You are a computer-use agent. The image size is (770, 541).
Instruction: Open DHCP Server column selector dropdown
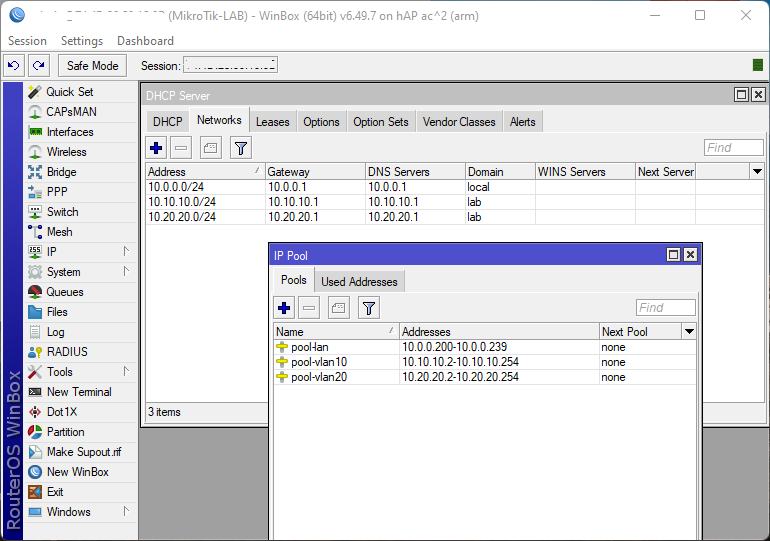point(757,171)
